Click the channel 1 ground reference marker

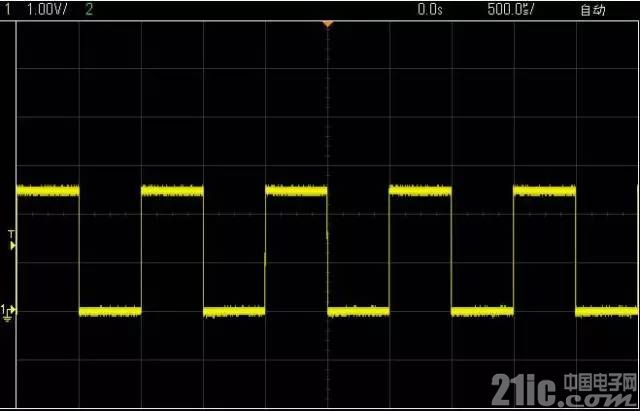(x=8, y=312)
